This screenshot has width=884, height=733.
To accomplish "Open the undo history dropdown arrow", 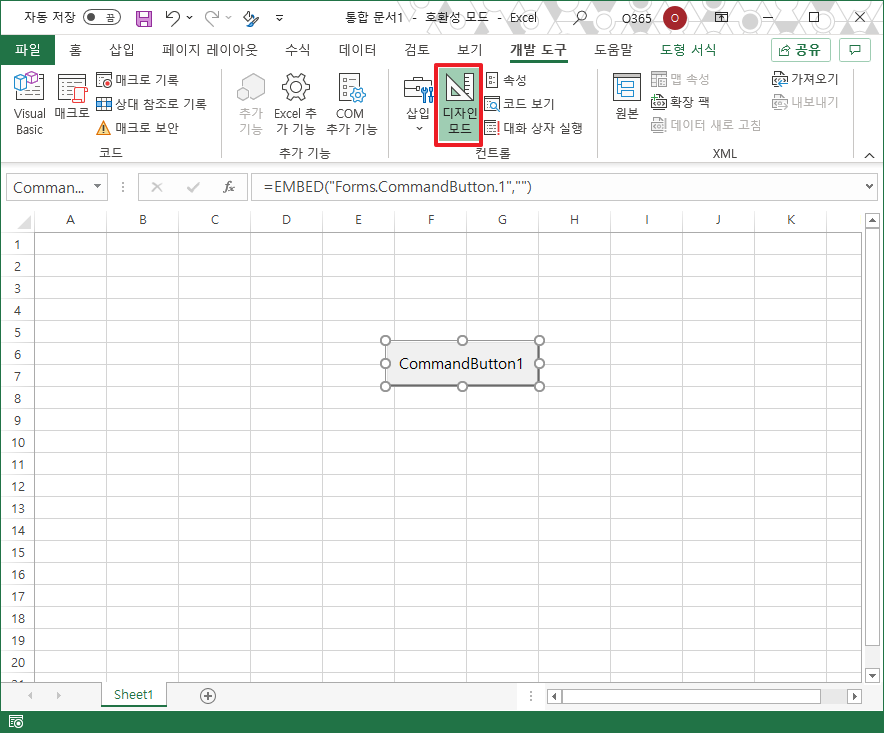I will click(190, 18).
